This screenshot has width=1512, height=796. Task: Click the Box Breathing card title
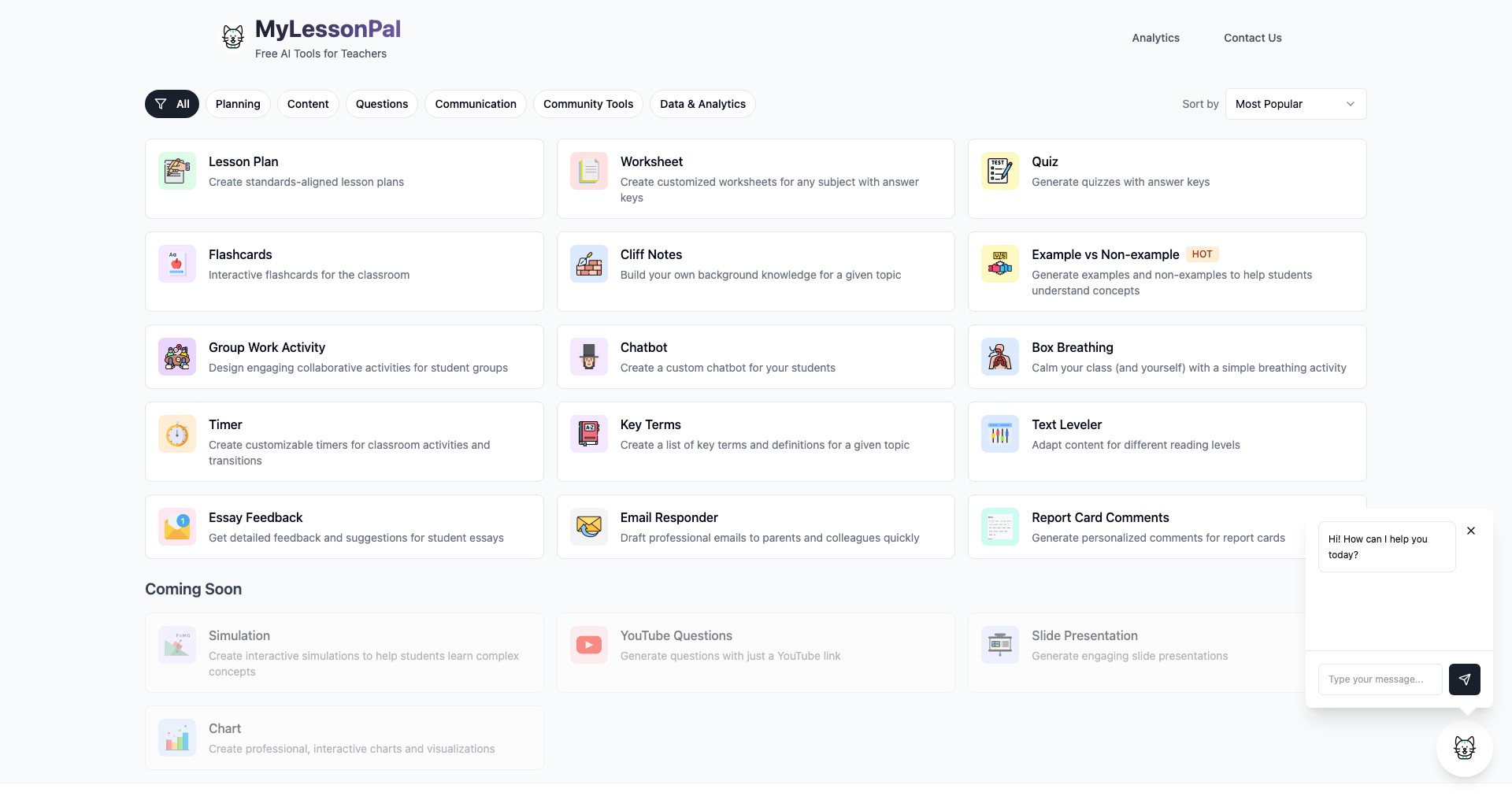coord(1073,347)
